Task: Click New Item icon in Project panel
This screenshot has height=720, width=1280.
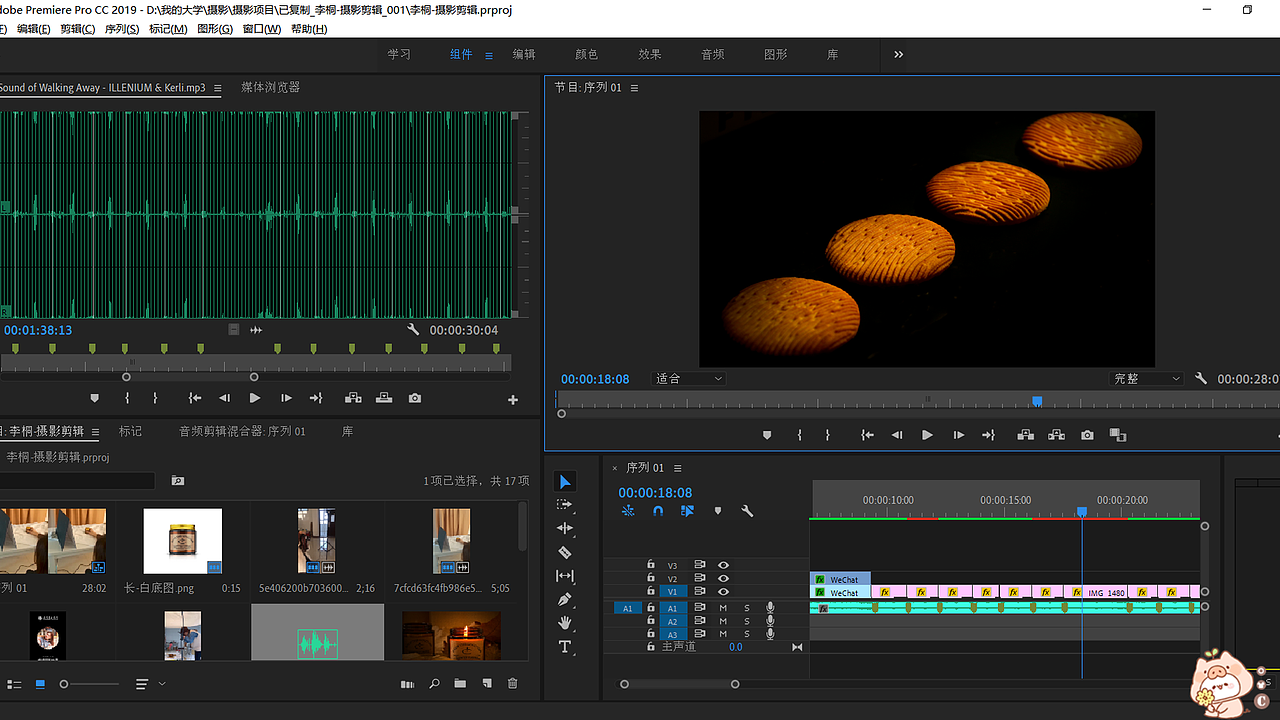Action: click(x=487, y=684)
